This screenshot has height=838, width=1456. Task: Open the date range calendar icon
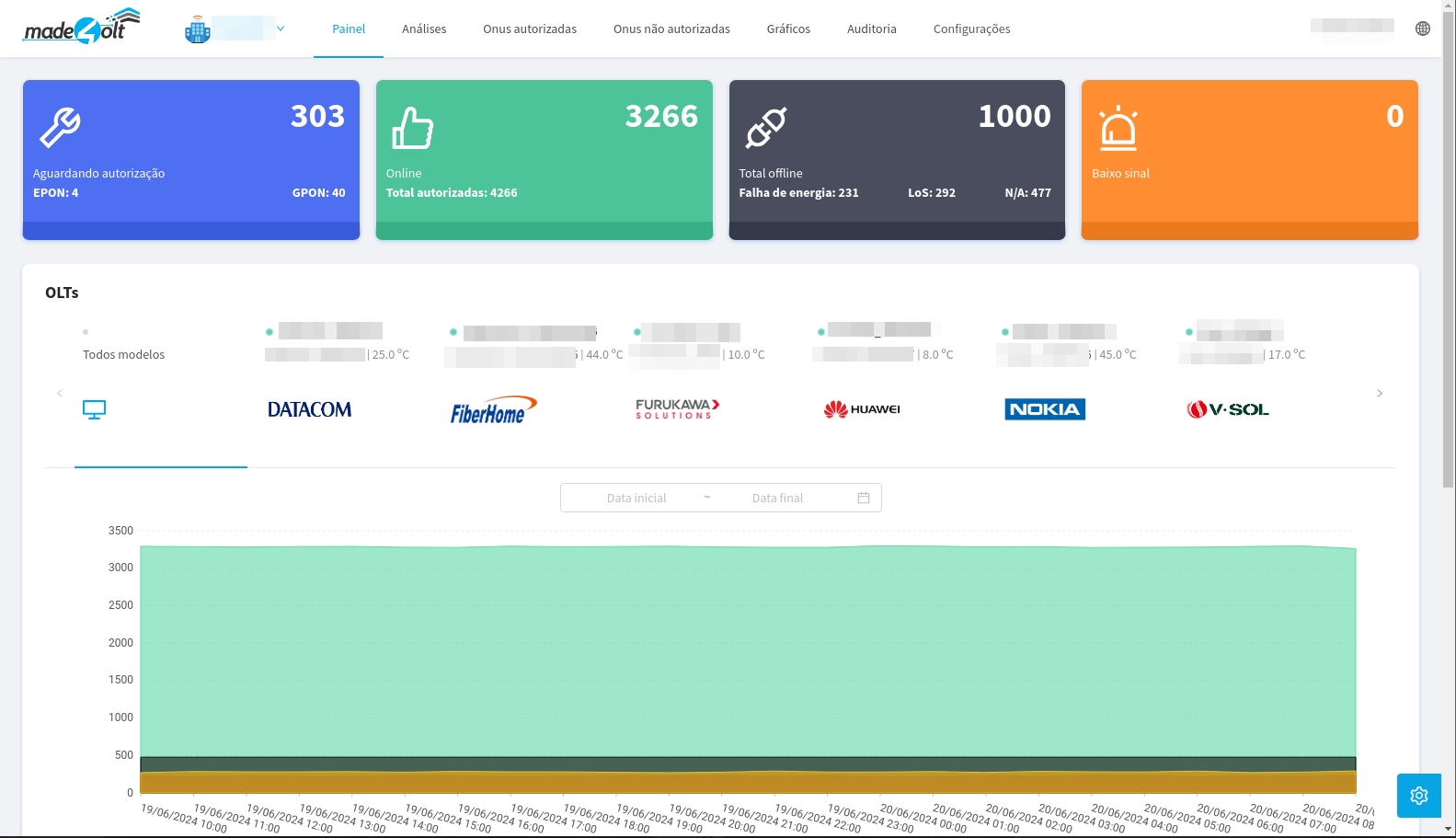tap(864, 498)
